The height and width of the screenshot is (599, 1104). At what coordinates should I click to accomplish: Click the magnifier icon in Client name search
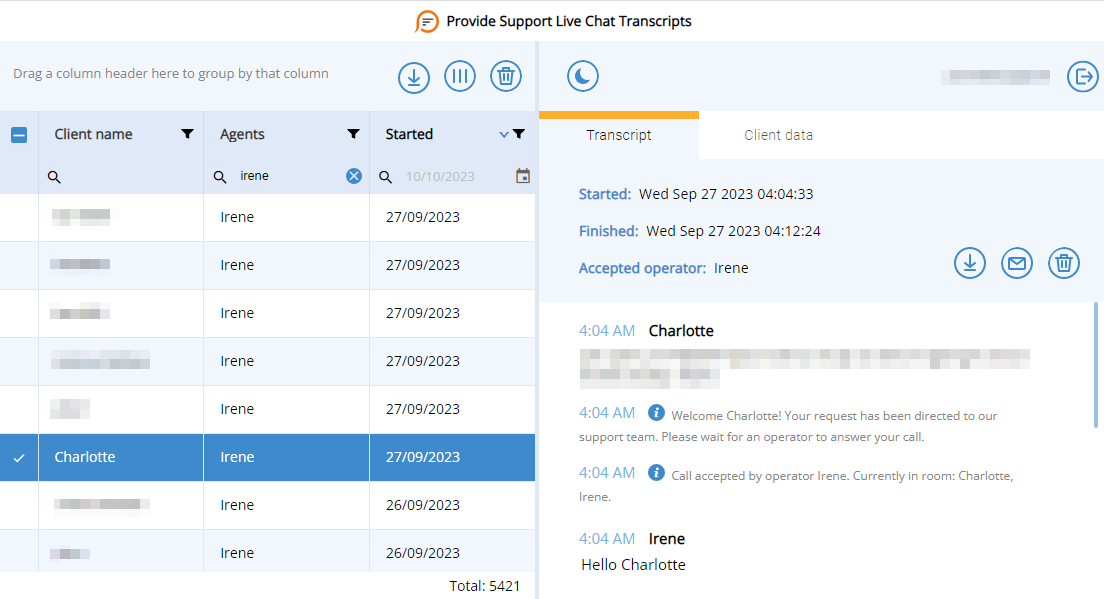54,175
